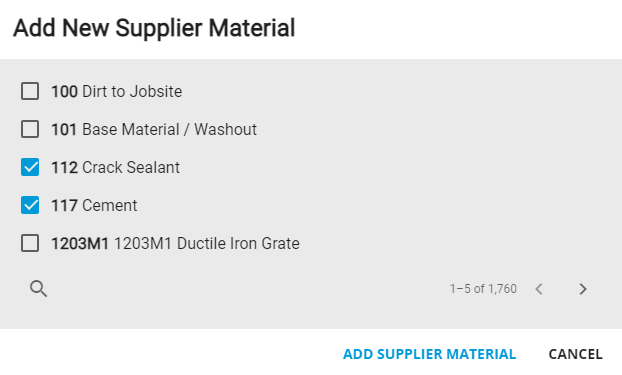Screen dimensions: 622x375
Task: Enable the 101 Base Material / Washout checkbox
Action: 30,129
